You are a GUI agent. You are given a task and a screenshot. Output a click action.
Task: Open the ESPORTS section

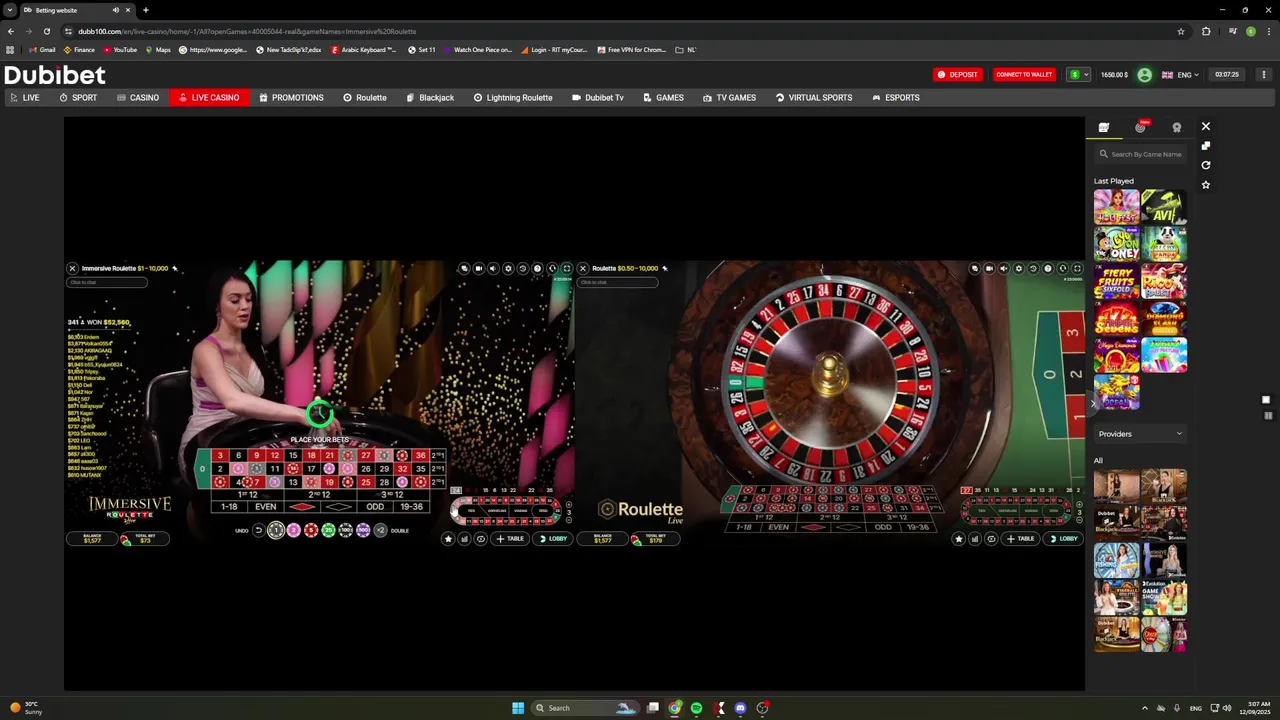896,97
